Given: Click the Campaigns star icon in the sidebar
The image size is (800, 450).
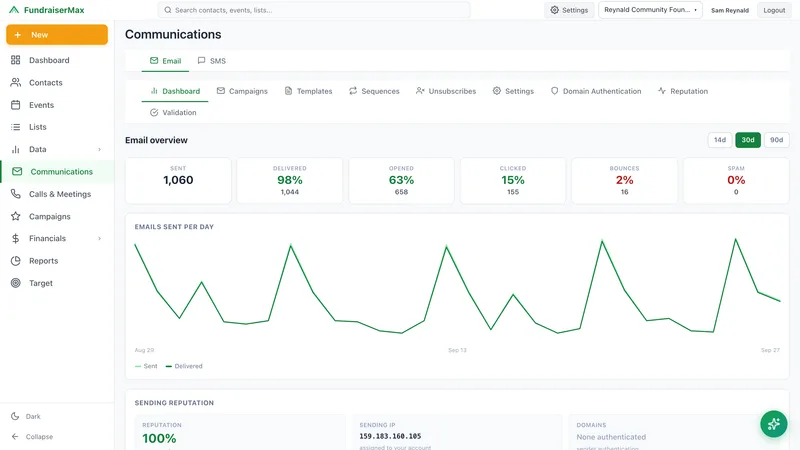Looking at the screenshot, I should (x=16, y=216).
